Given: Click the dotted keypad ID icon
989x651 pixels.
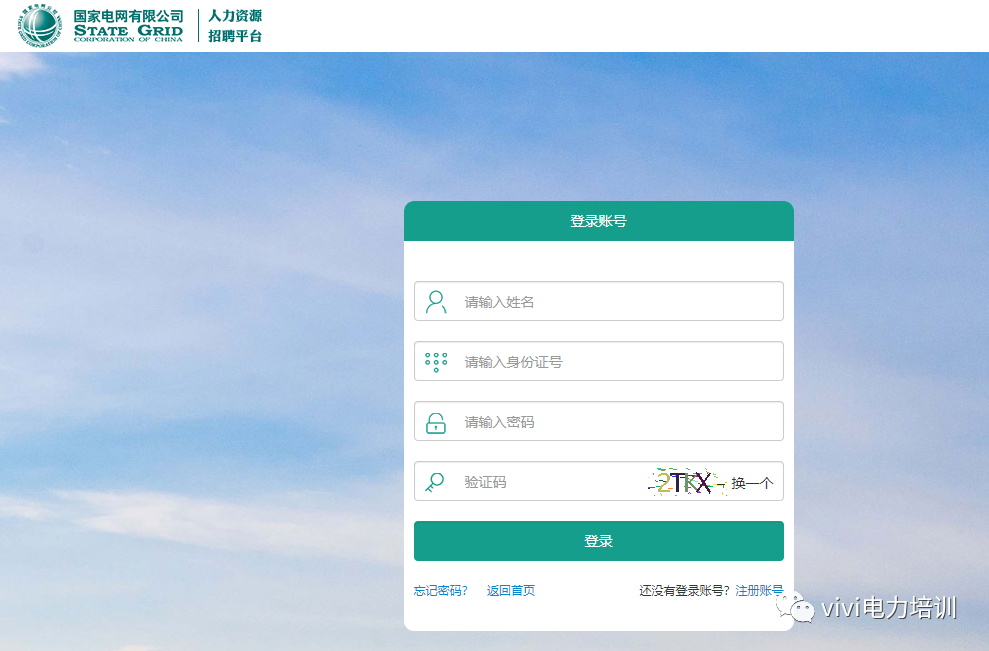Looking at the screenshot, I should [x=436, y=362].
